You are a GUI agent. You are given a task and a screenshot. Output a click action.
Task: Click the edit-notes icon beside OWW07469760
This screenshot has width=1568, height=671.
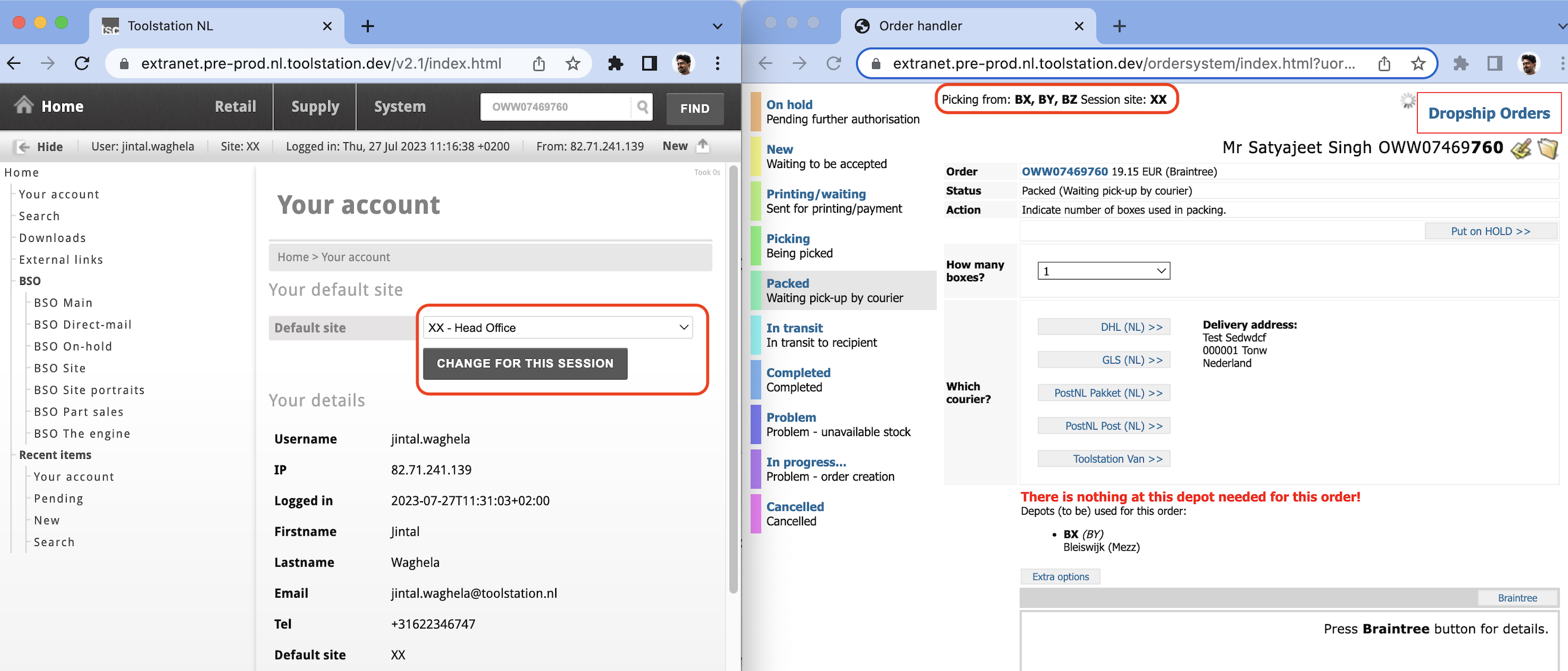click(x=1520, y=148)
